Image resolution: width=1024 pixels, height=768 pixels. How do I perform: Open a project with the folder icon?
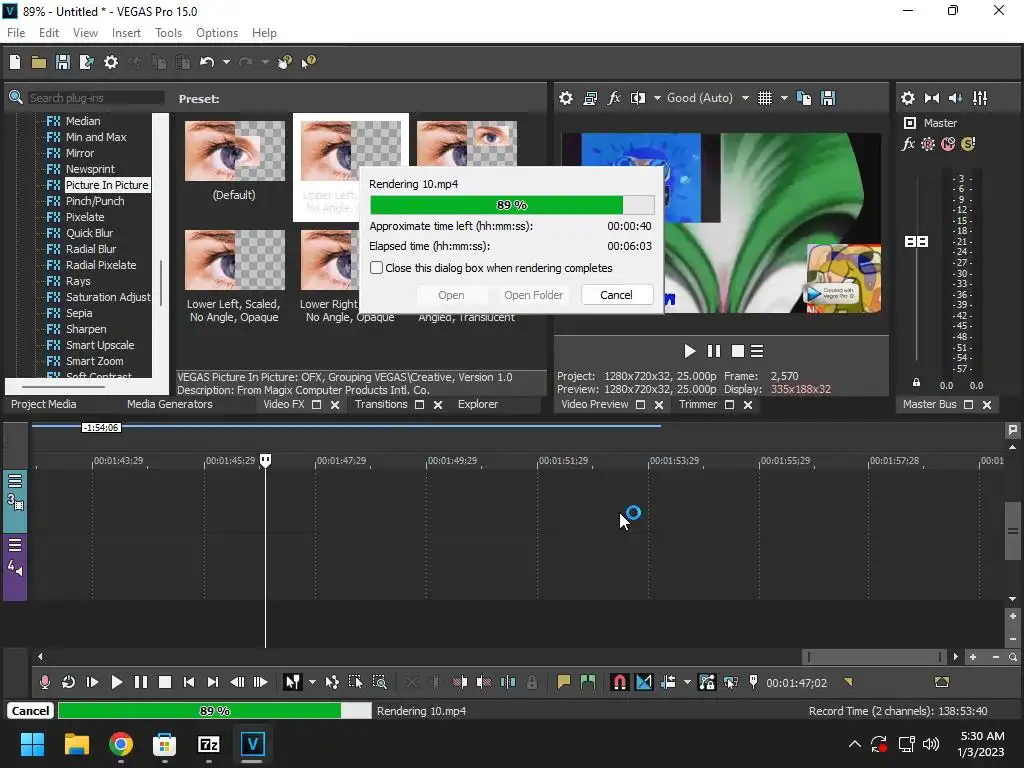click(39, 62)
